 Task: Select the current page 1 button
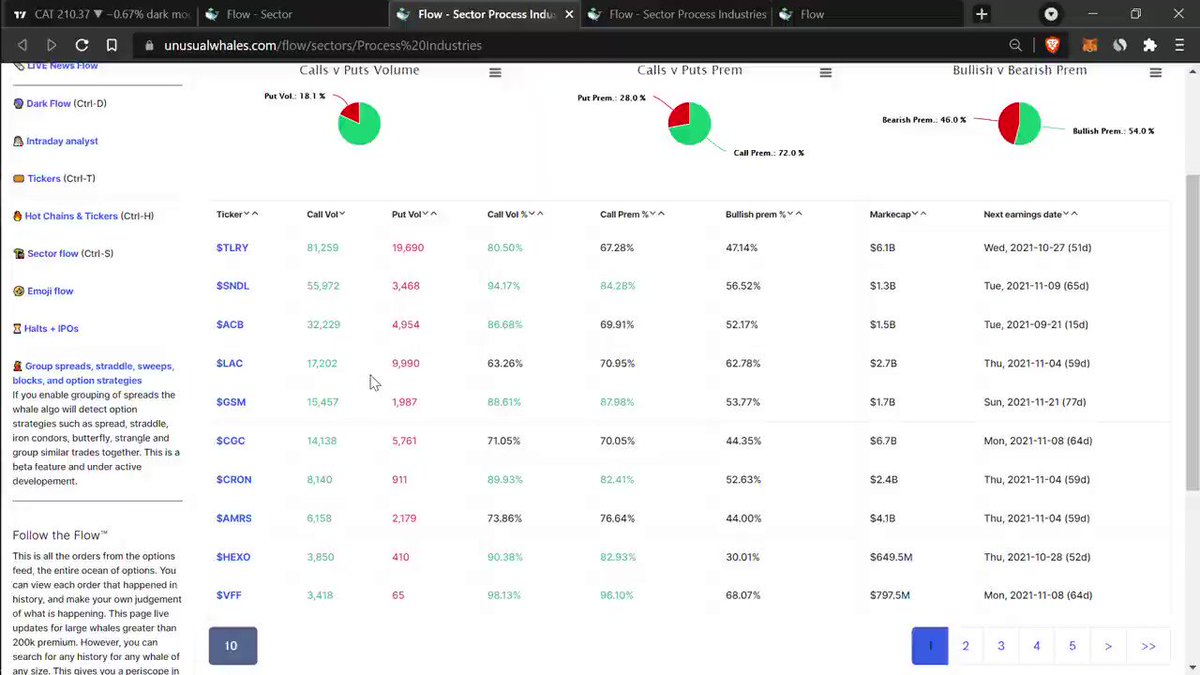929,646
